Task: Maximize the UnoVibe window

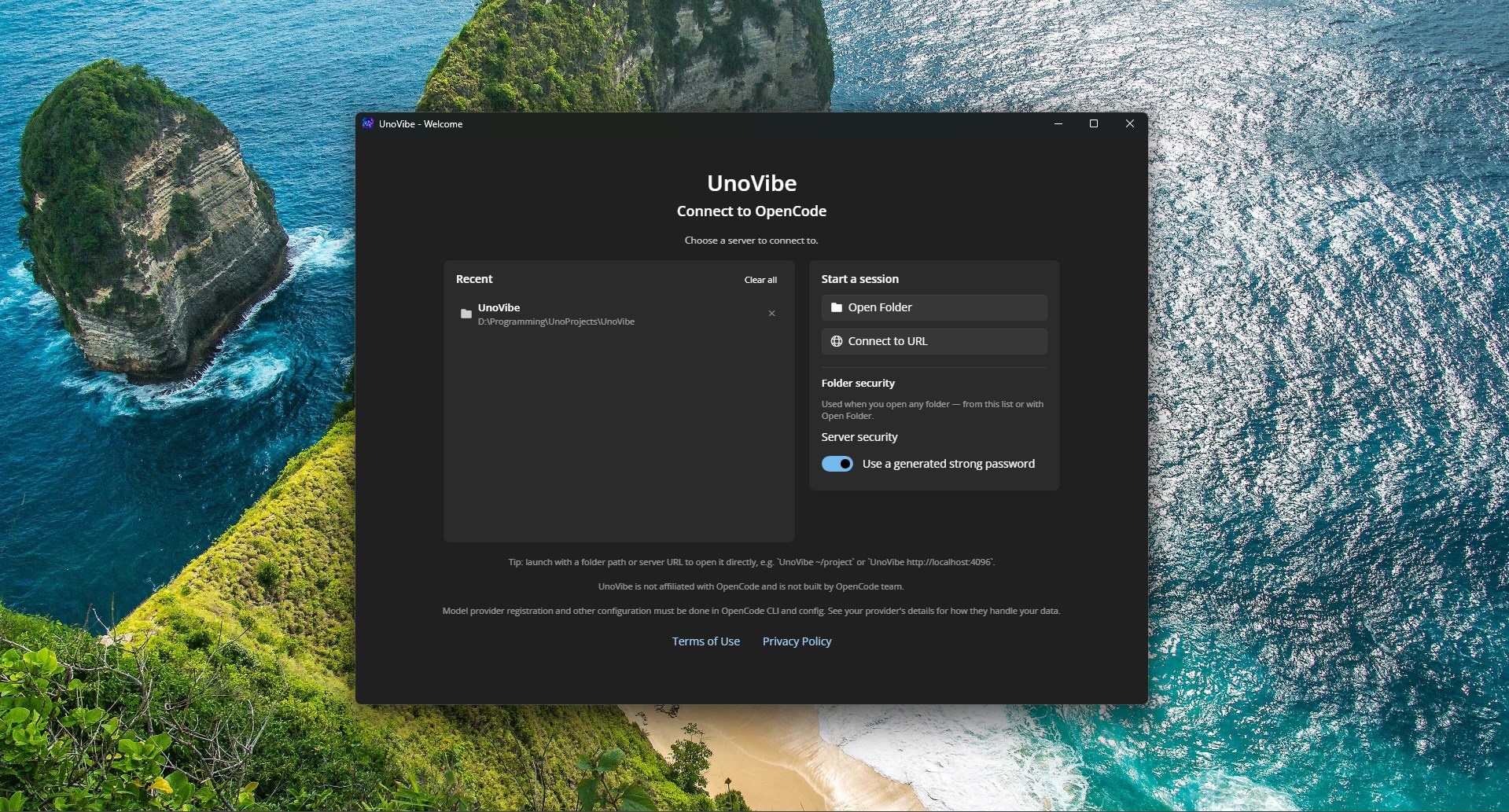Action: click(x=1094, y=123)
